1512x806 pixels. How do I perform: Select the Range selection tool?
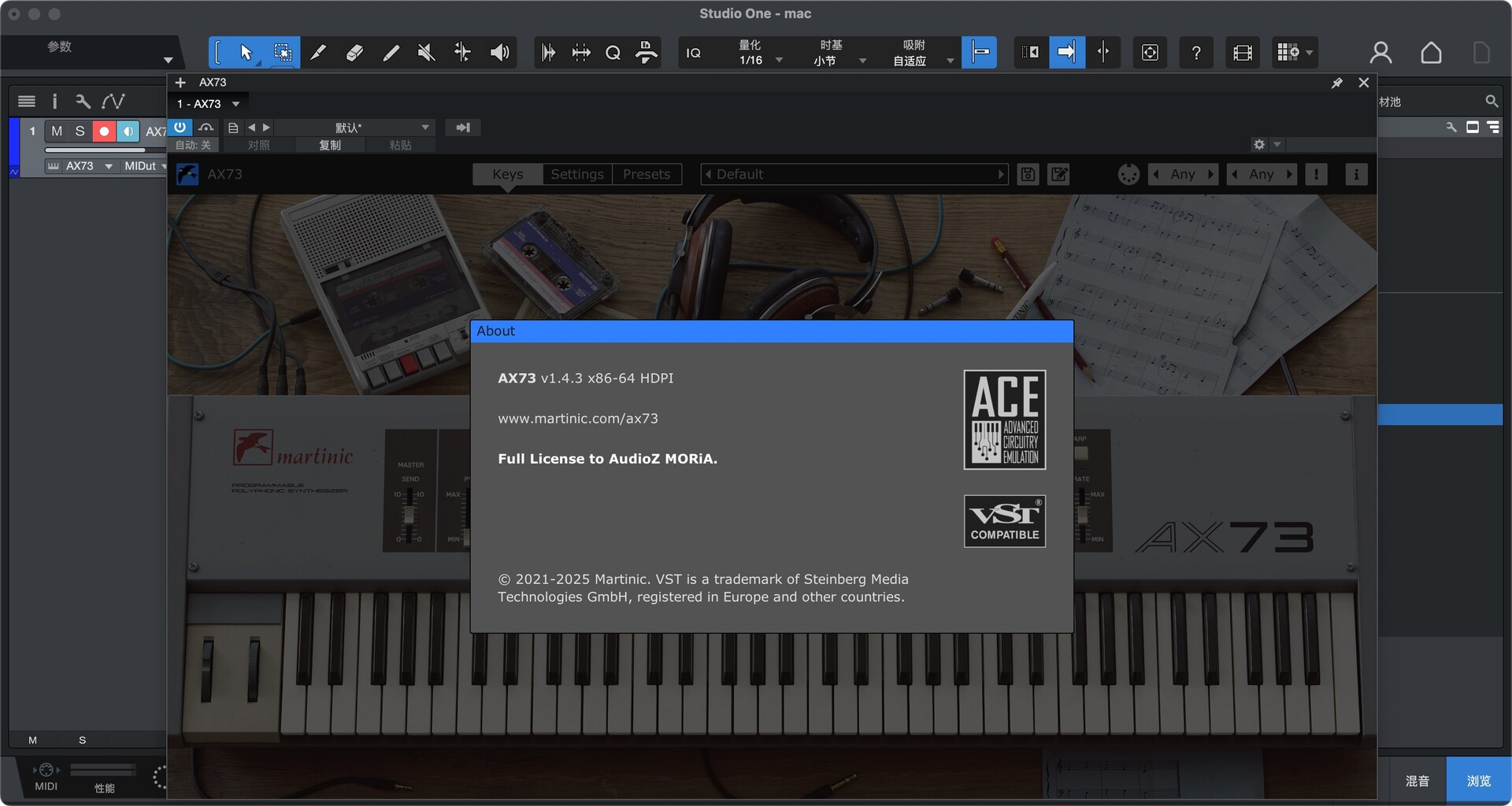pyautogui.click(x=282, y=53)
